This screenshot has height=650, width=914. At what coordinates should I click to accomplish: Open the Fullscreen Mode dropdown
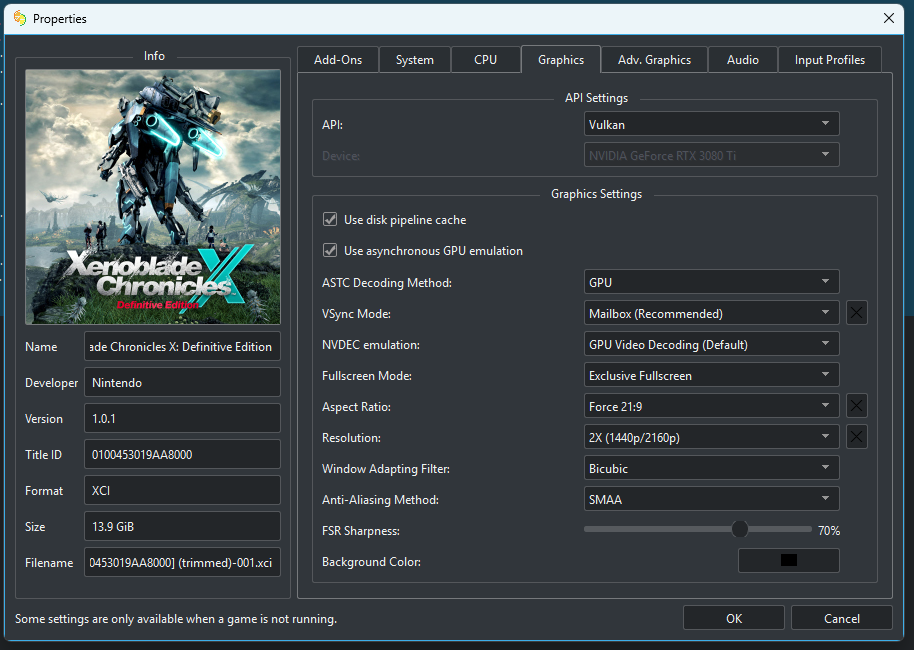(711, 375)
